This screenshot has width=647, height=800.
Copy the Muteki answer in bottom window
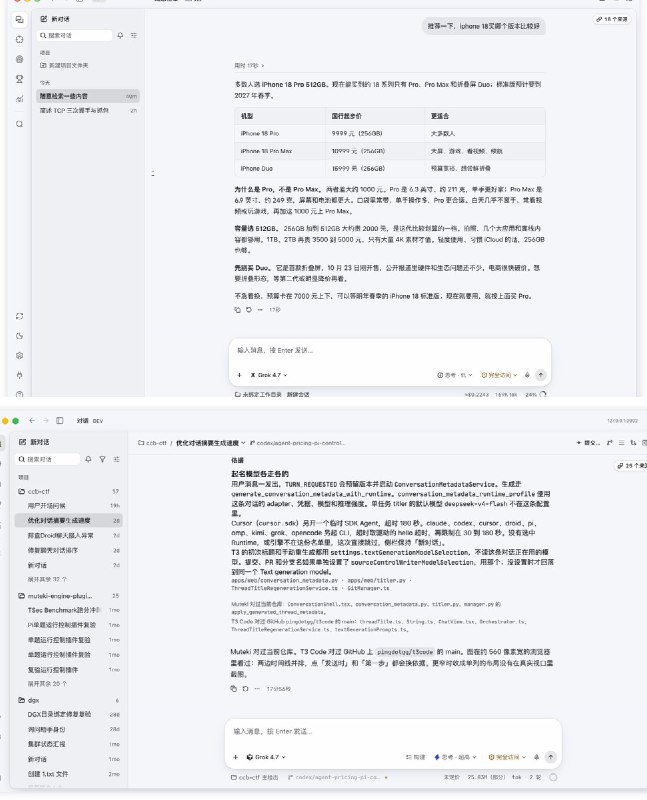[x=234, y=689]
